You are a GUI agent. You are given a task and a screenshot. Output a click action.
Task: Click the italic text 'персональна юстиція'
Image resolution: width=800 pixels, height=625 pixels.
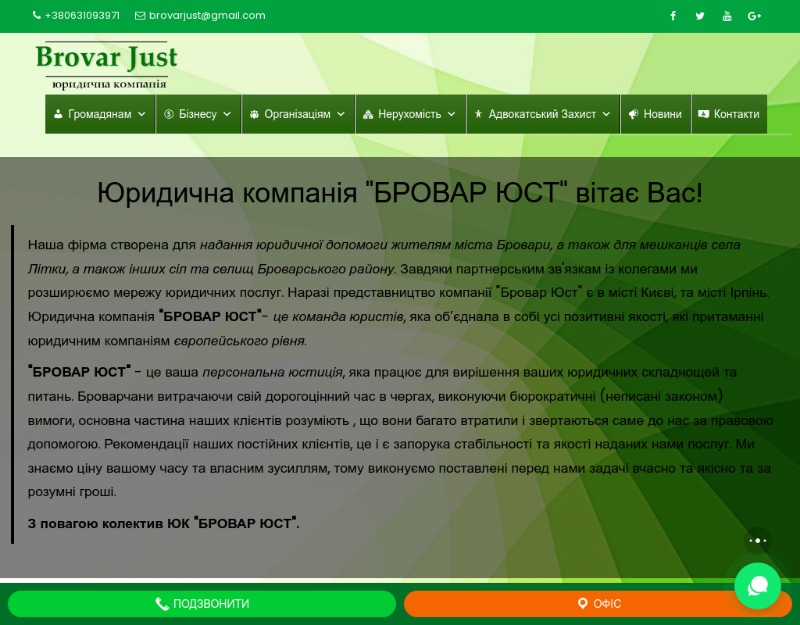[272, 372]
